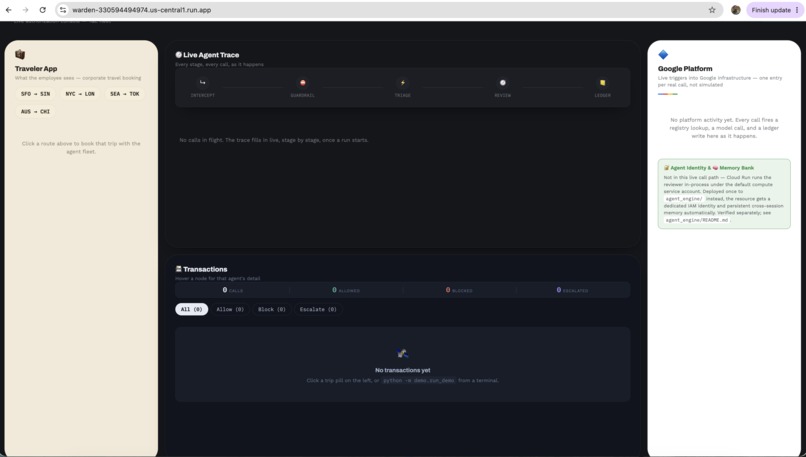
Task: Show the All (0) transactions filter
Action: (192, 309)
